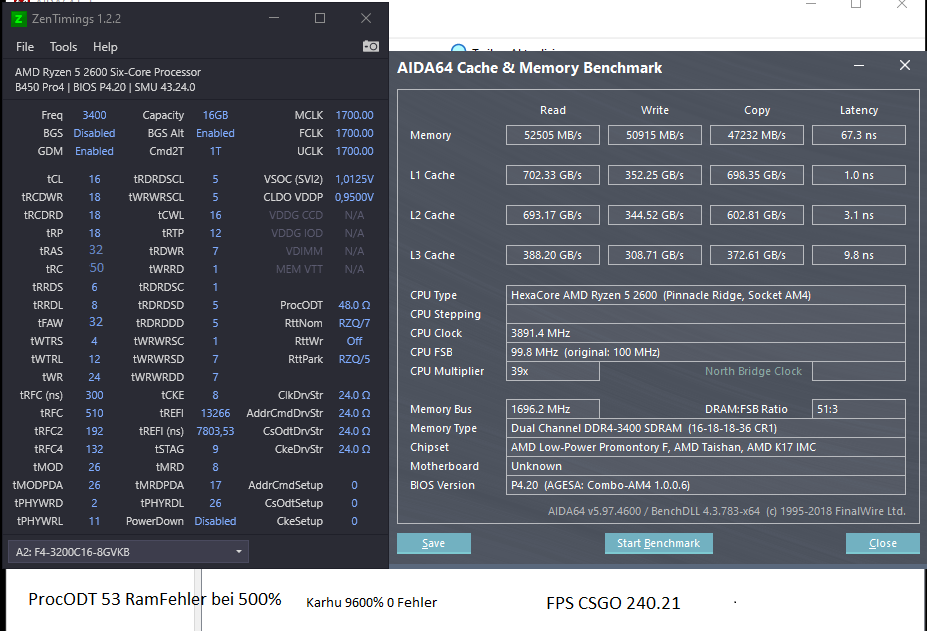Click the tRFC value 510

click(x=94, y=413)
